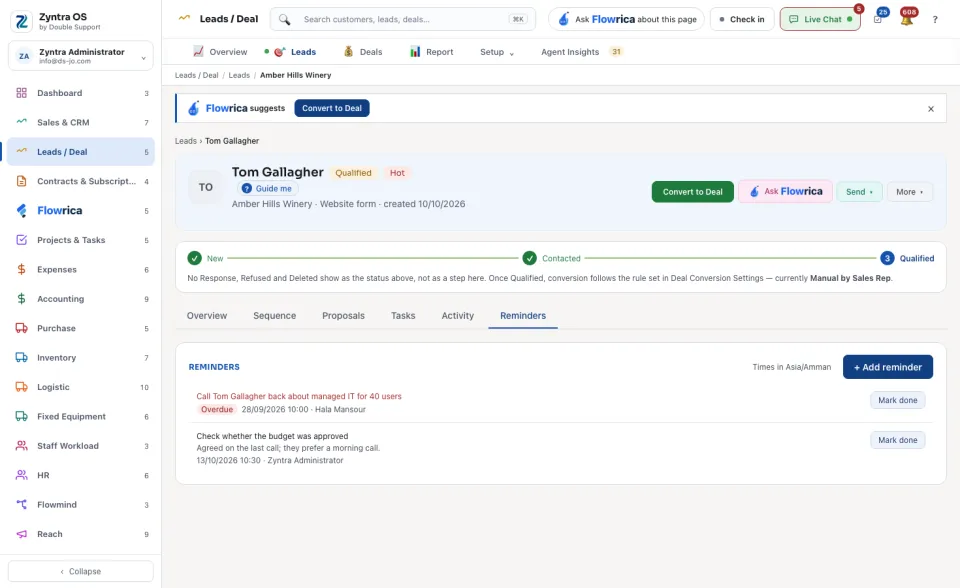Switch to the Overview lead tab
The width and height of the screenshot is (960, 588).
pos(207,316)
